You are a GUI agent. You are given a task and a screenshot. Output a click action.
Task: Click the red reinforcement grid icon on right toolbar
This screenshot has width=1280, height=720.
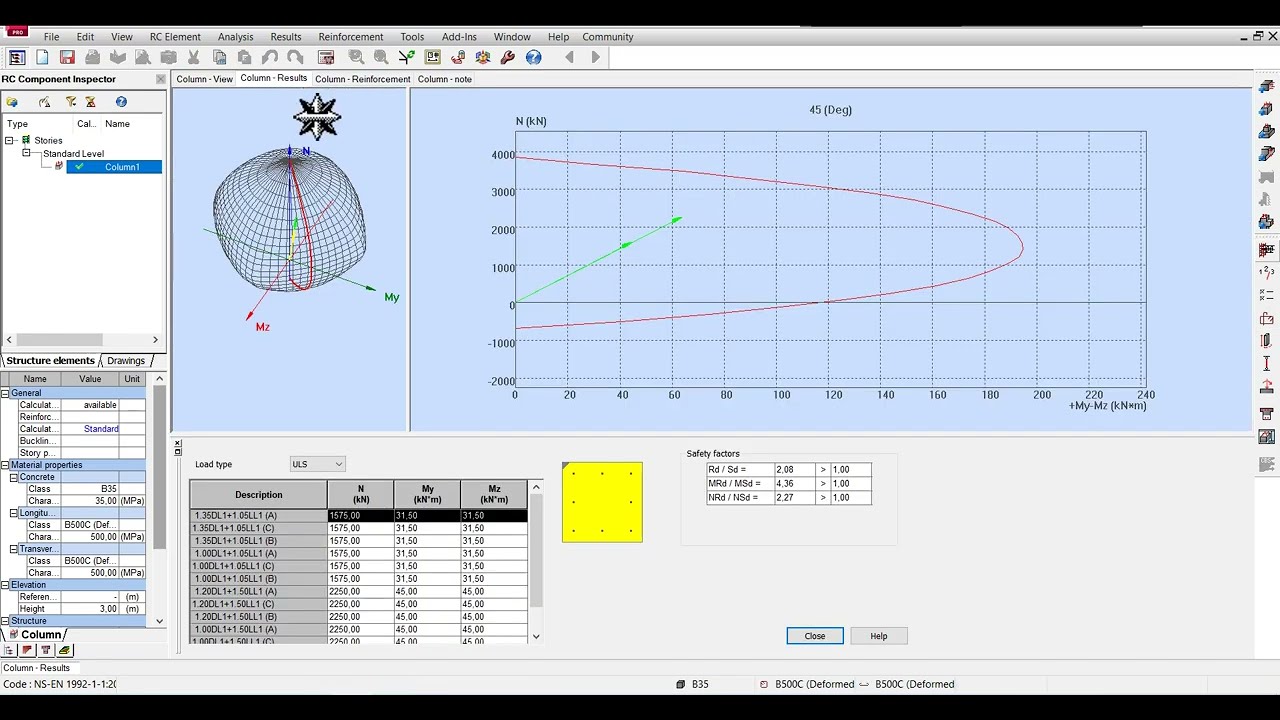(x=1266, y=249)
